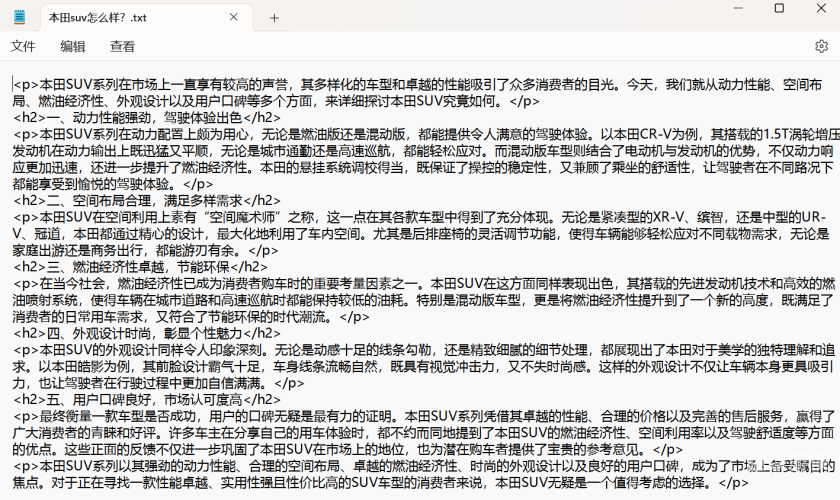Open the 编辑 menu

tap(73, 47)
